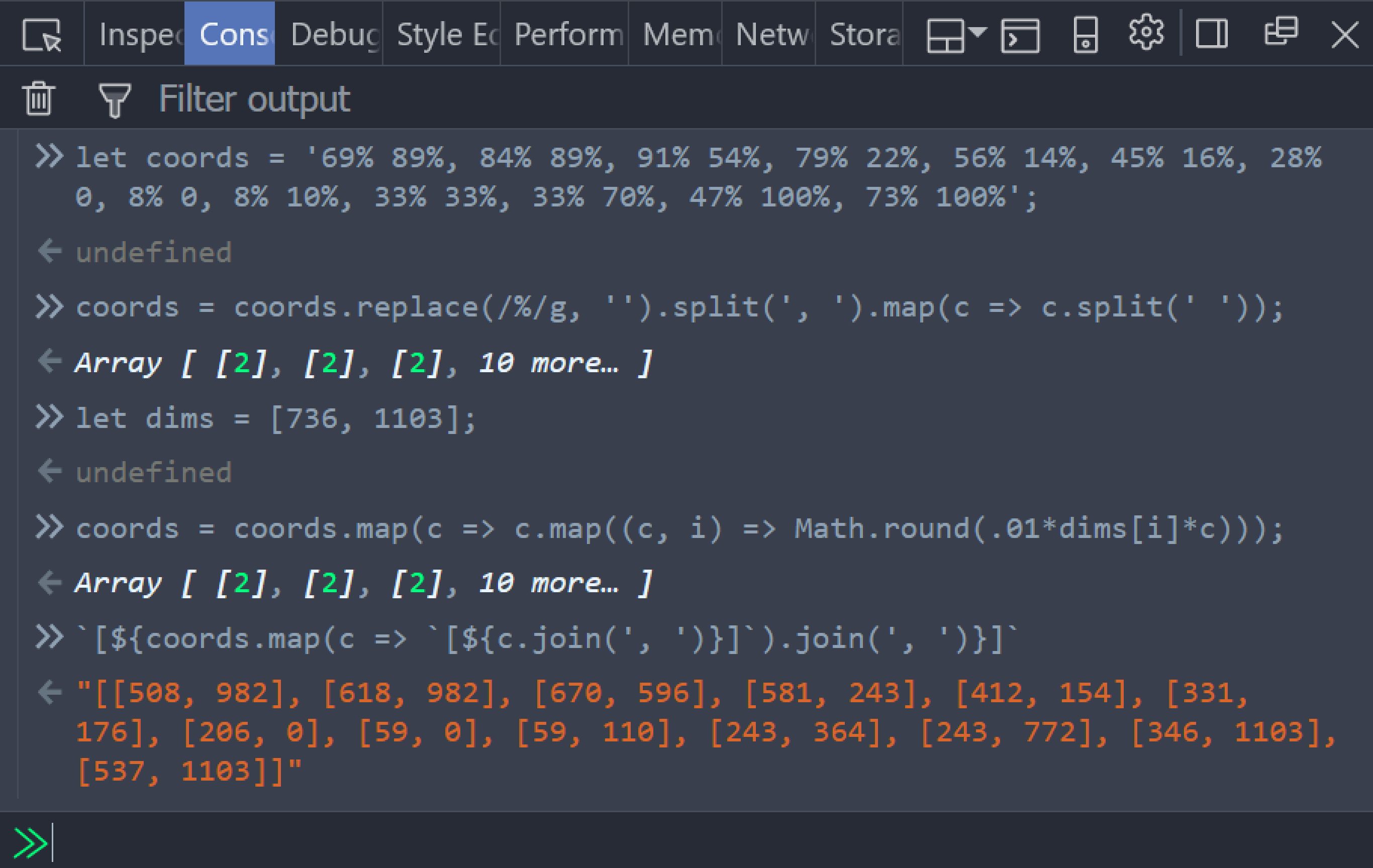Viewport: 1373px width, 868px height.
Task: Select the orange coordinates output string
Action: point(706,732)
